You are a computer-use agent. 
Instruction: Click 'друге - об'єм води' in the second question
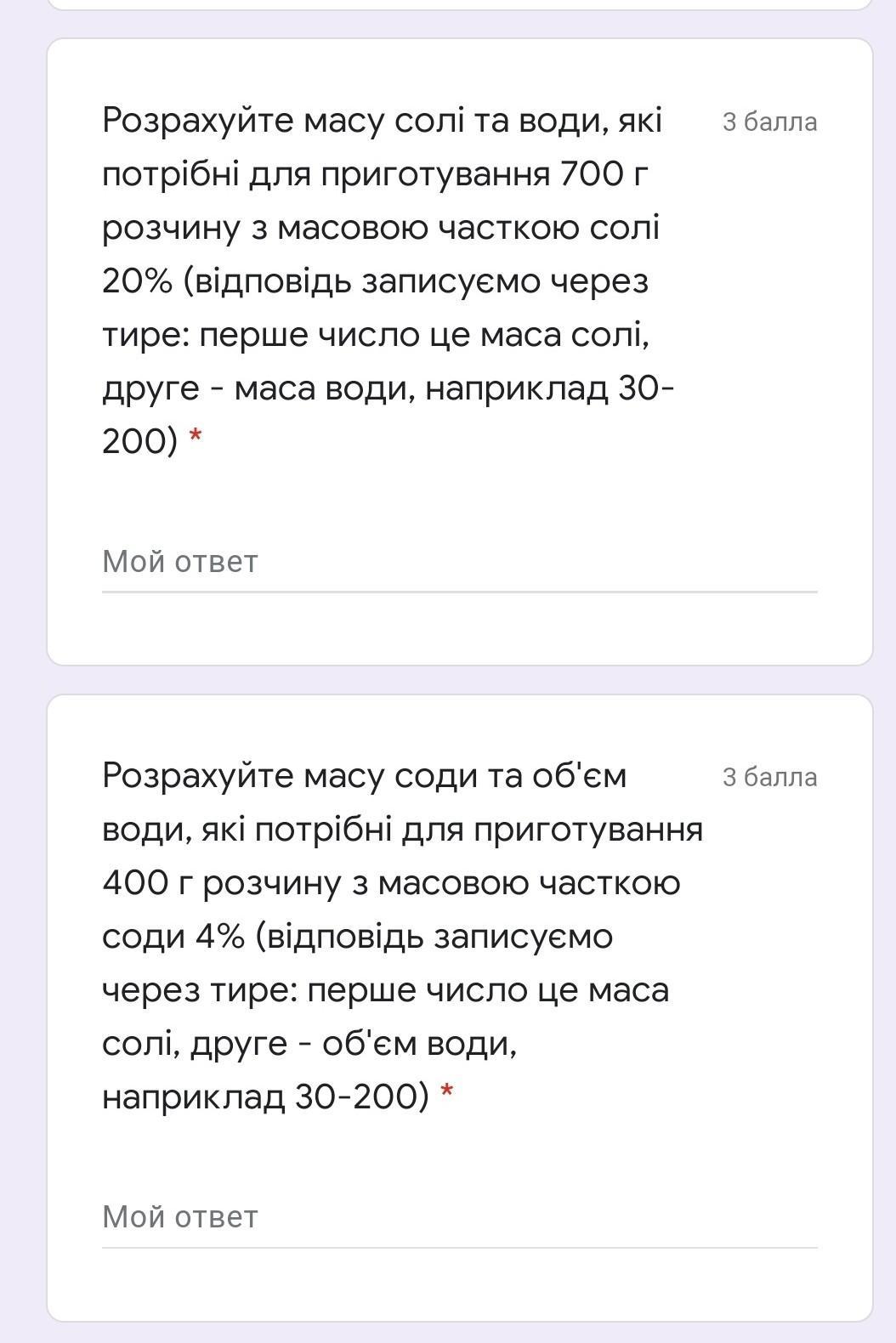(x=354, y=1044)
